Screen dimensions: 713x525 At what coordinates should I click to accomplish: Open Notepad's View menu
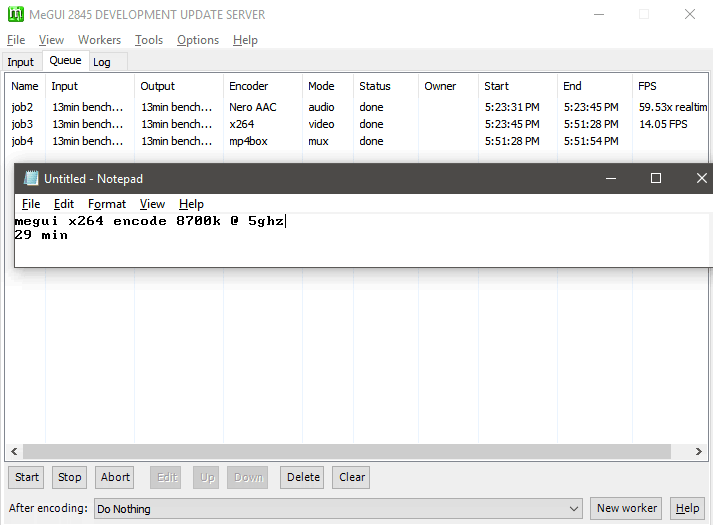click(152, 204)
